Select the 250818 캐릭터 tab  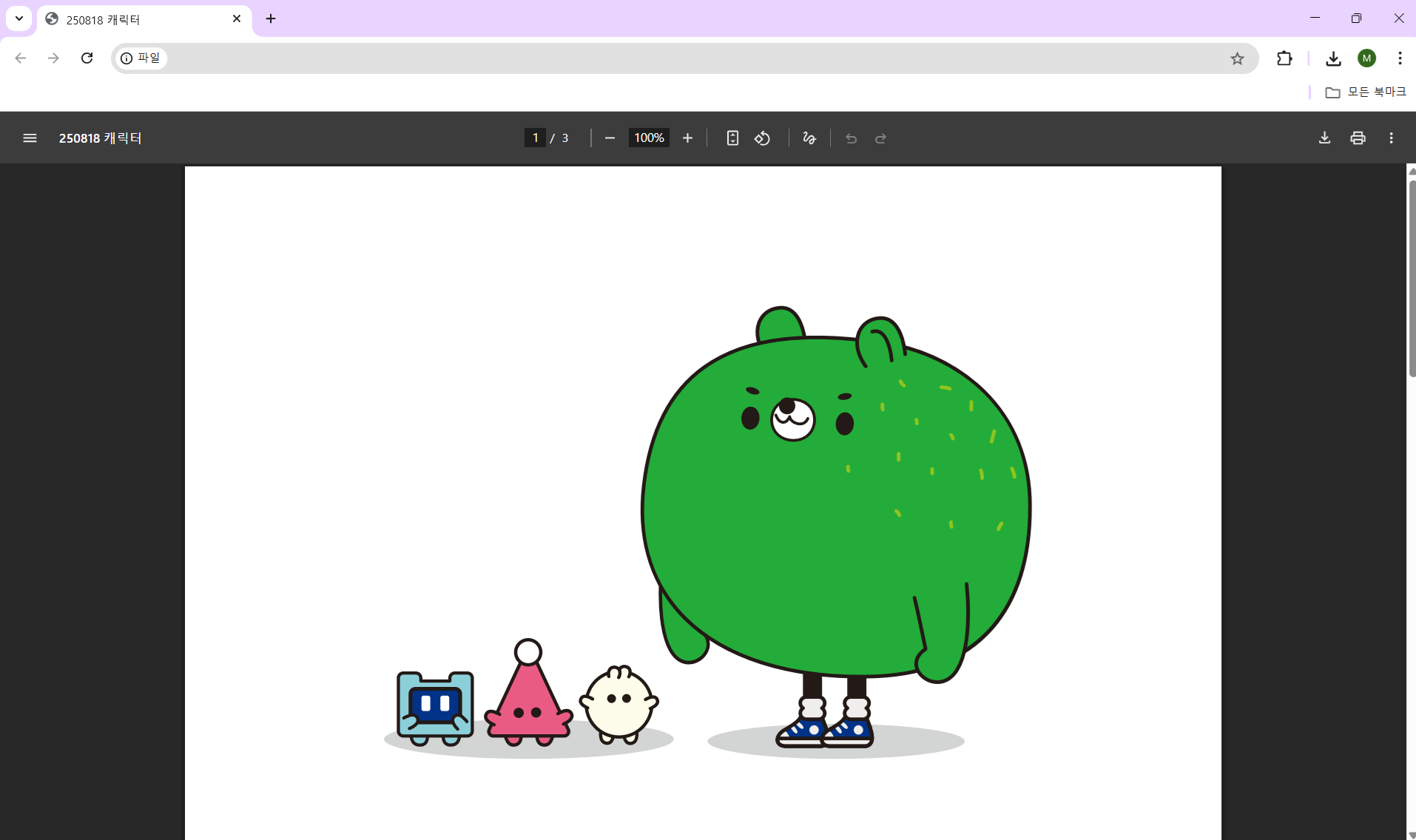point(144,20)
